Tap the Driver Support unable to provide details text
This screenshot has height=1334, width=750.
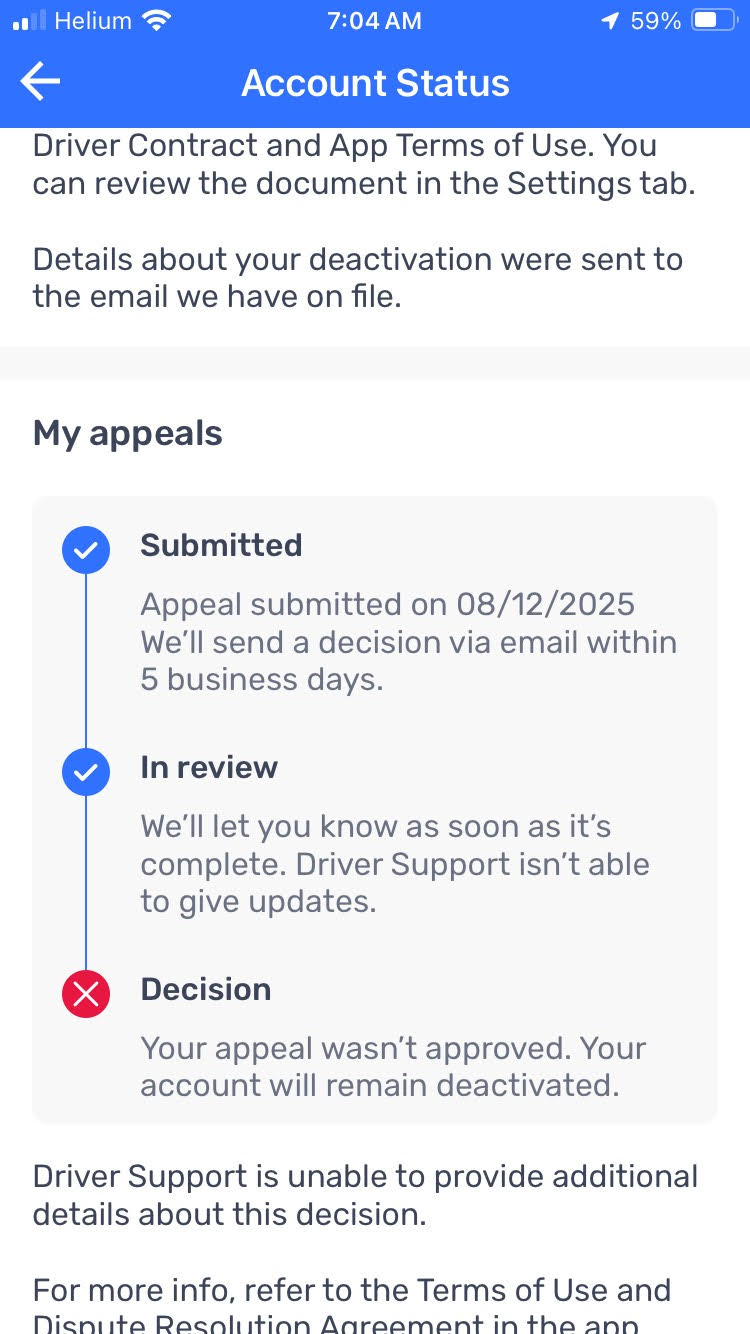coord(365,1195)
